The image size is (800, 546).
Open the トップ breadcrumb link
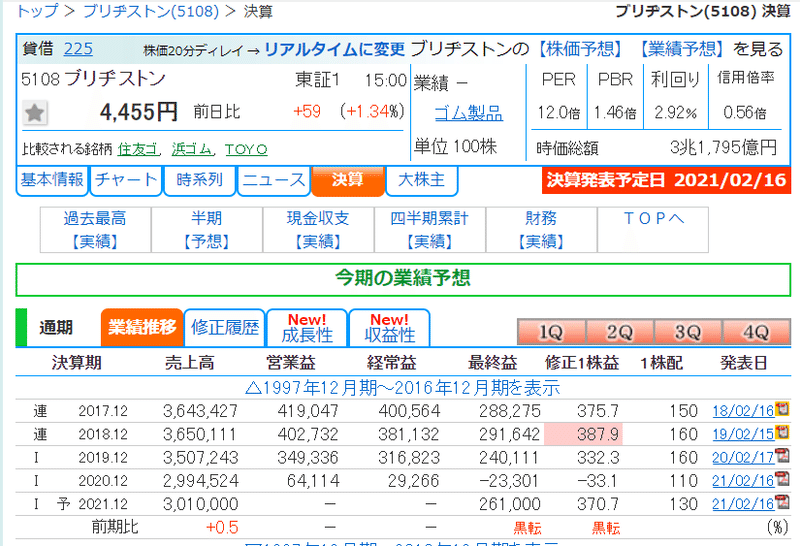coord(37,11)
